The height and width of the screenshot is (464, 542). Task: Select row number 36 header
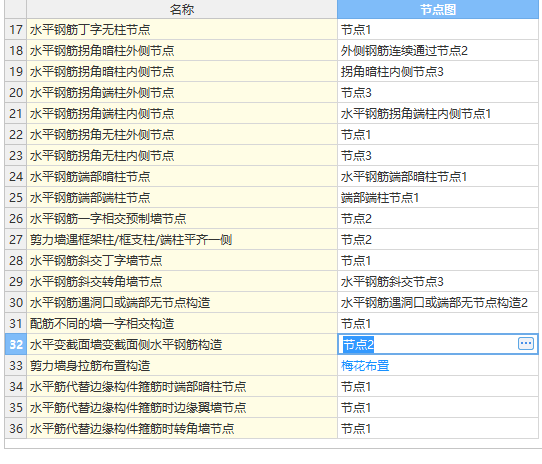pos(16,429)
